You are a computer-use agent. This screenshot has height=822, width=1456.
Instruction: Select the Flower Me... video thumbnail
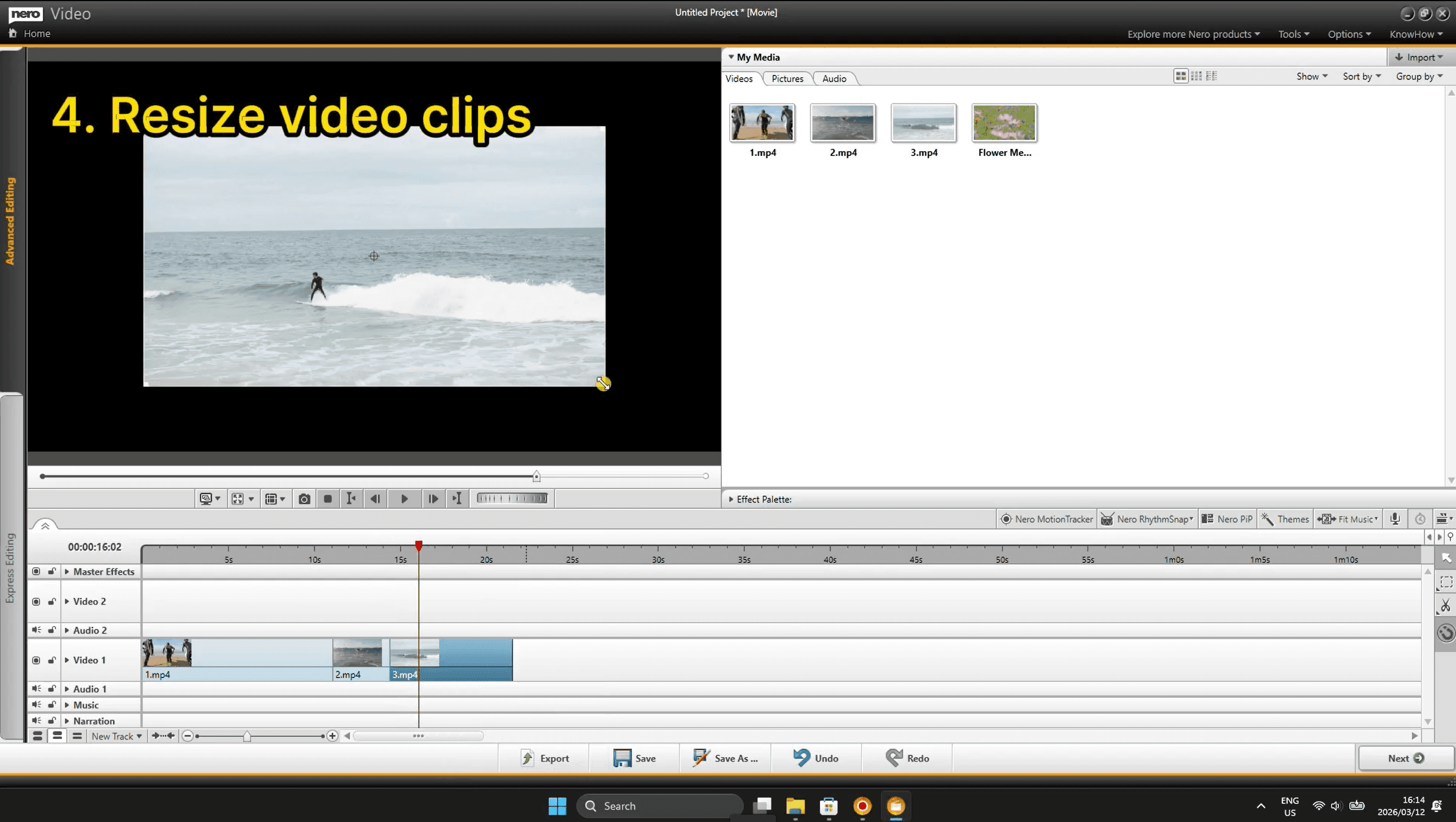[1004, 123]
